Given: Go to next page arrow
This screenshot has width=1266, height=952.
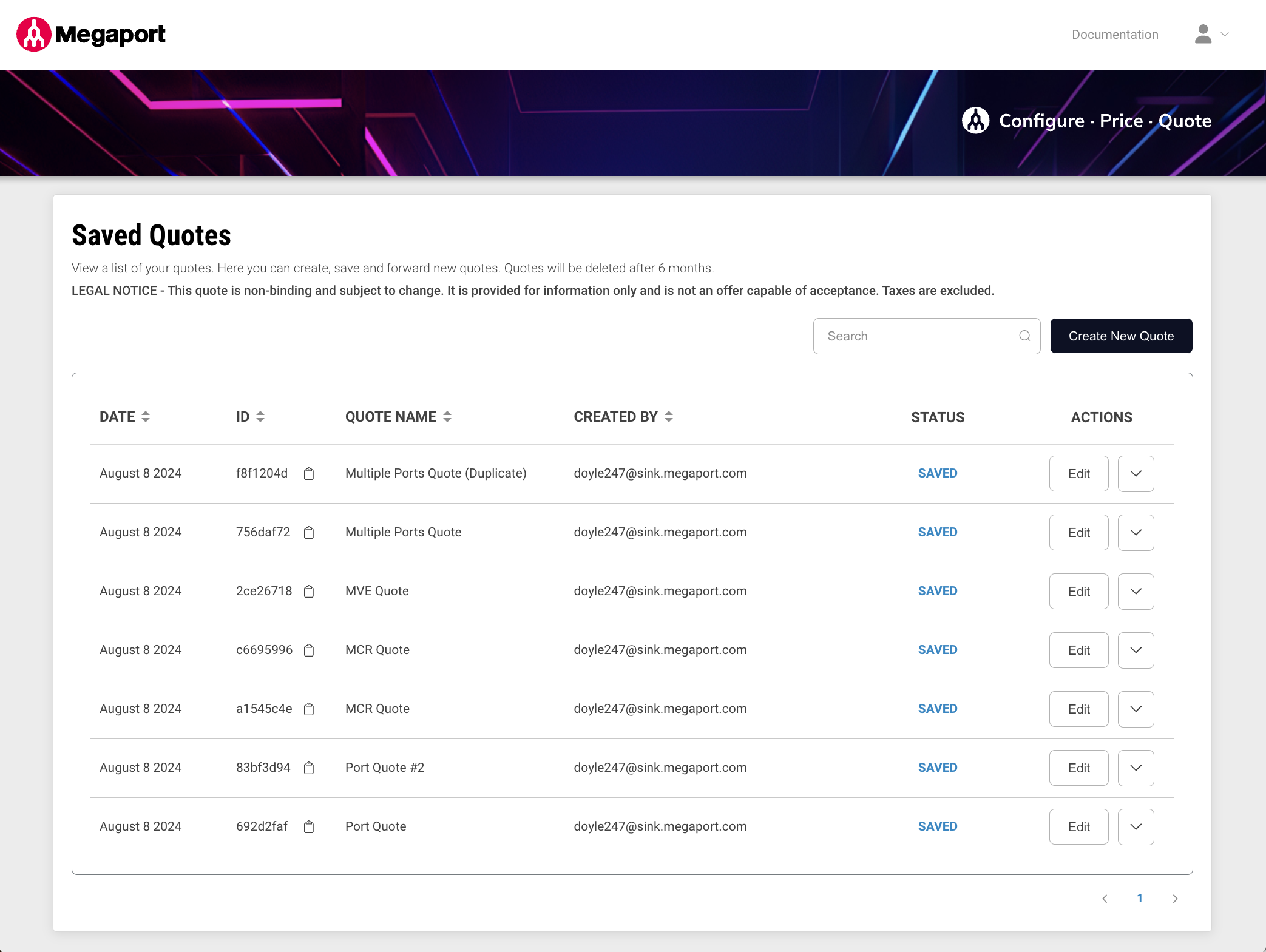Looking at the screenshot, I should 1175,899.
